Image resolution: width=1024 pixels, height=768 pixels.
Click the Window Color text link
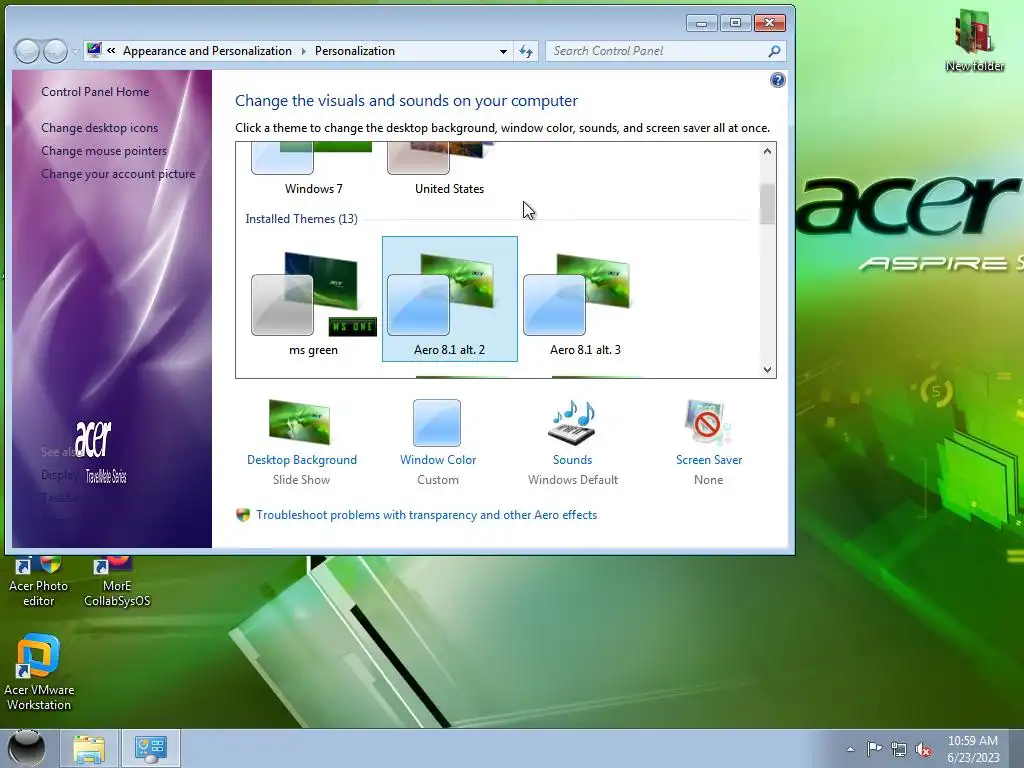tap(438, 460)
